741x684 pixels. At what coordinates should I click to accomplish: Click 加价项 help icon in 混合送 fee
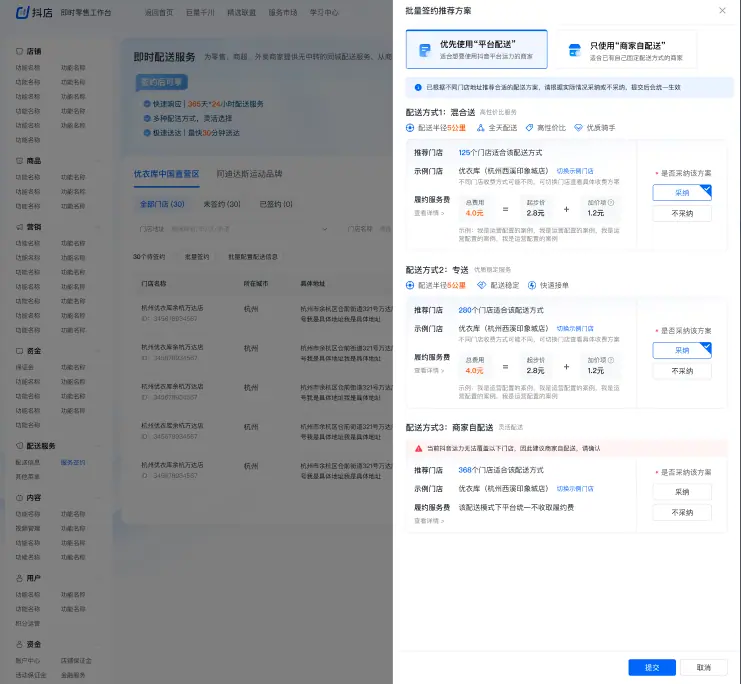[611, 202]
